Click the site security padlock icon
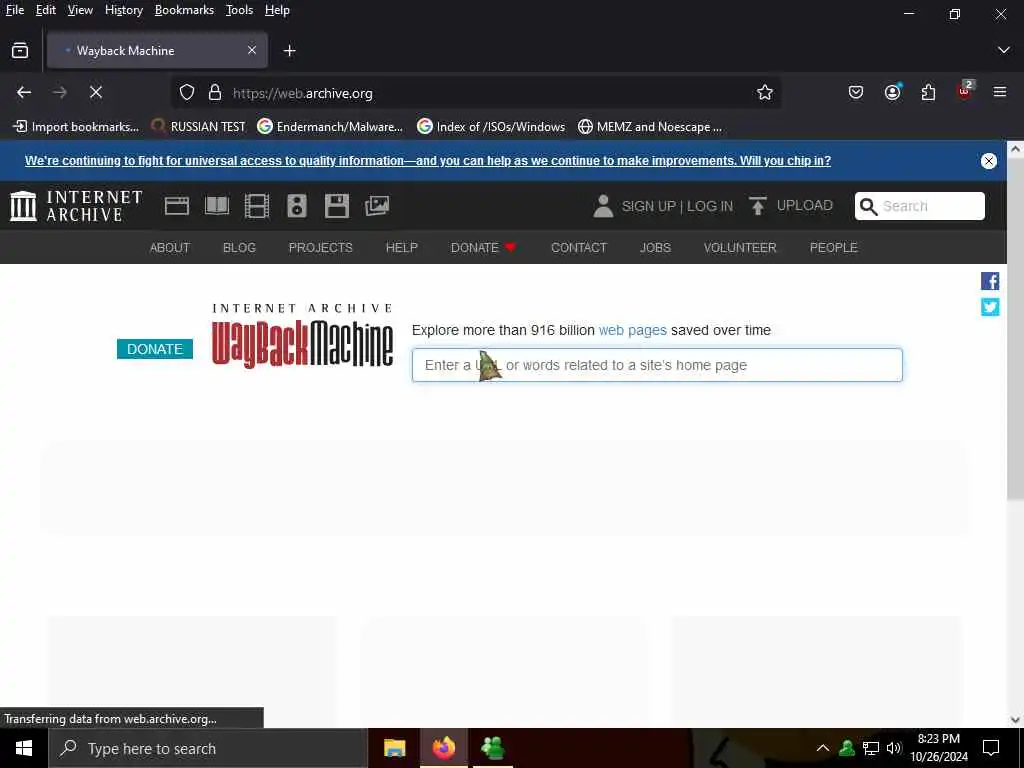Screen dimensions: 1024x768 pyautogui.click(x=215, y=93)
